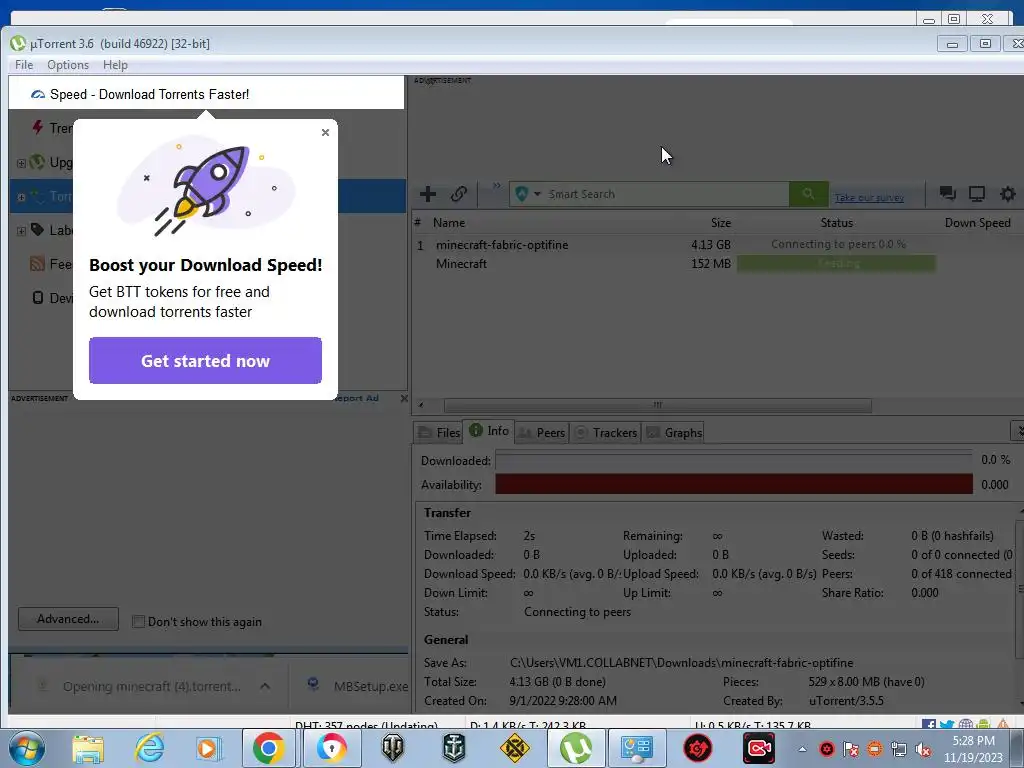Viewport: 1024px width, 768px height.
Task: Open World of Warships anchor taskbar icon
Action: pos(454,748)
